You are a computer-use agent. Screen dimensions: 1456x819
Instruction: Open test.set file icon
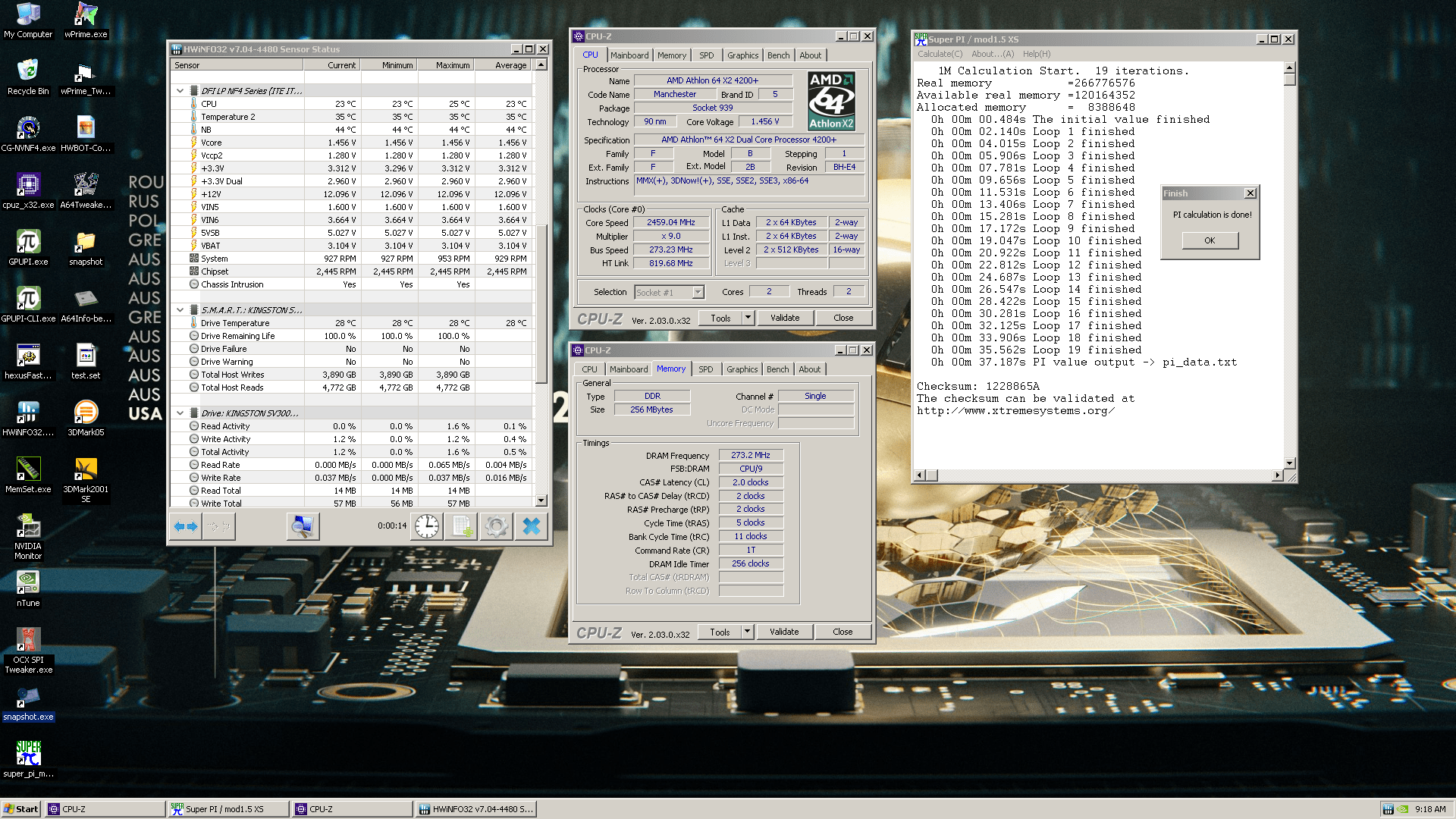point(86,362)
